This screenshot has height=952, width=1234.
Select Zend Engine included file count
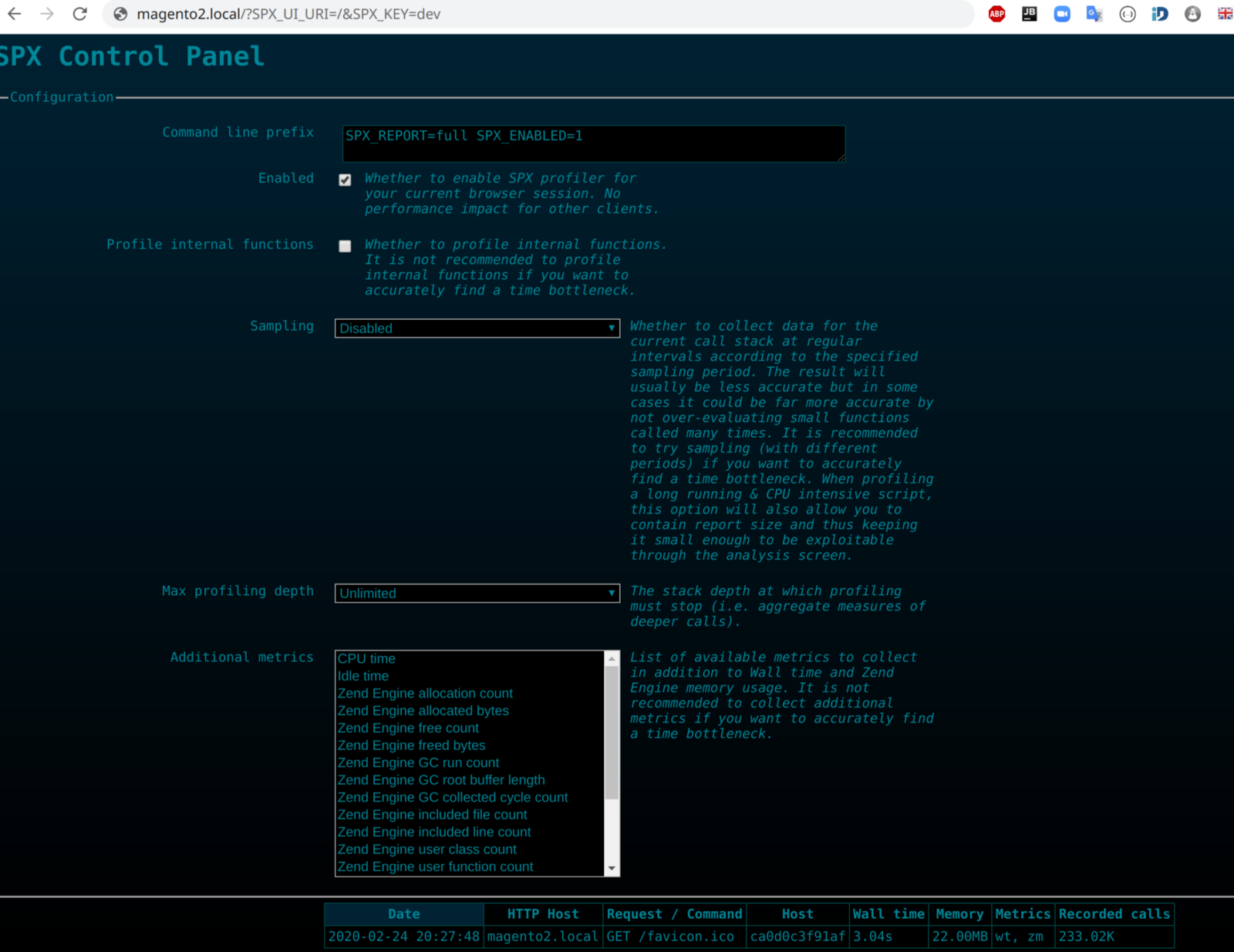pyautogui.click(x=470, y=815)
